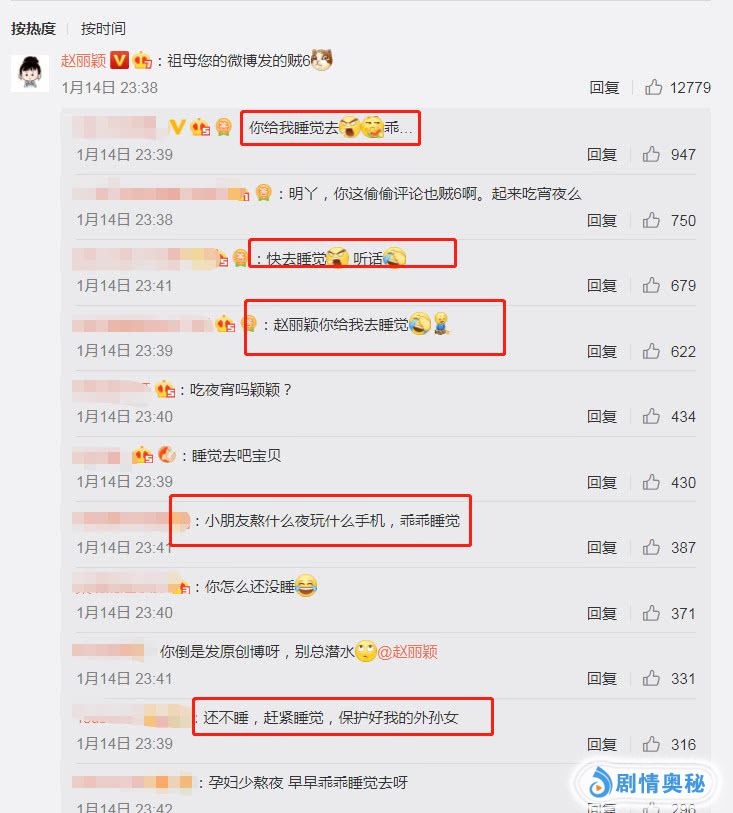Click 回复 beside the 331-like comment
Image resolution: width=733 pixels, height=813 pixels.
pyautogui.click(x=602, y=678)
